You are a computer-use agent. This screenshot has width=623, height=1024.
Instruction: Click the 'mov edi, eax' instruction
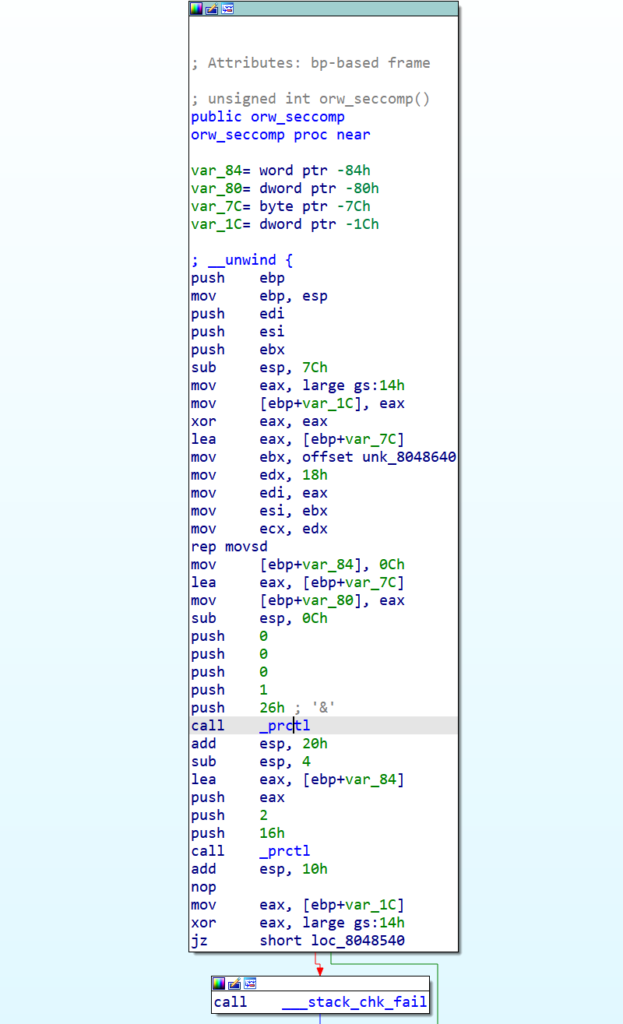tap(259, 493)
